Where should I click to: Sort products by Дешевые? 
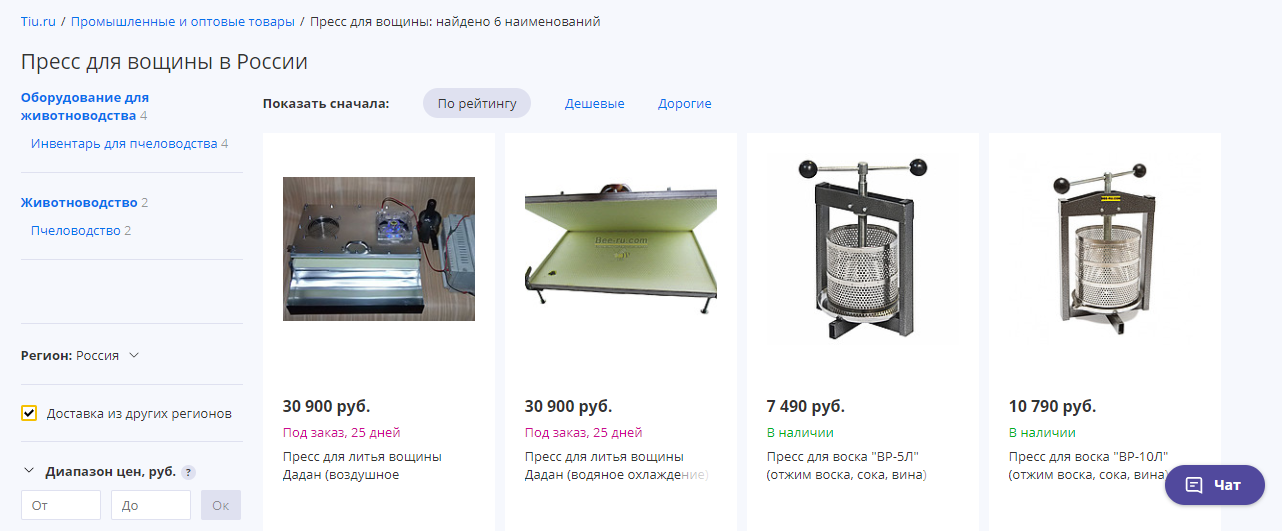click(595, 103)
